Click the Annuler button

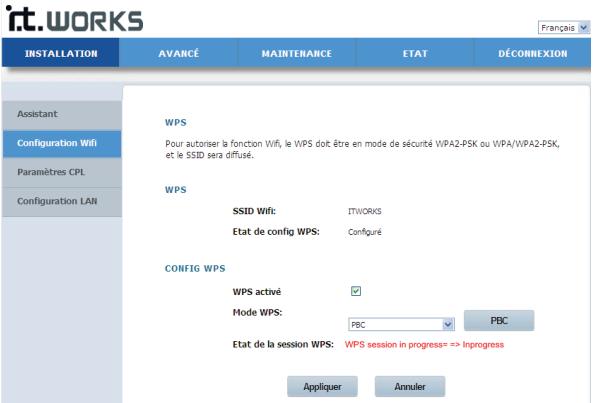point(410,386)
